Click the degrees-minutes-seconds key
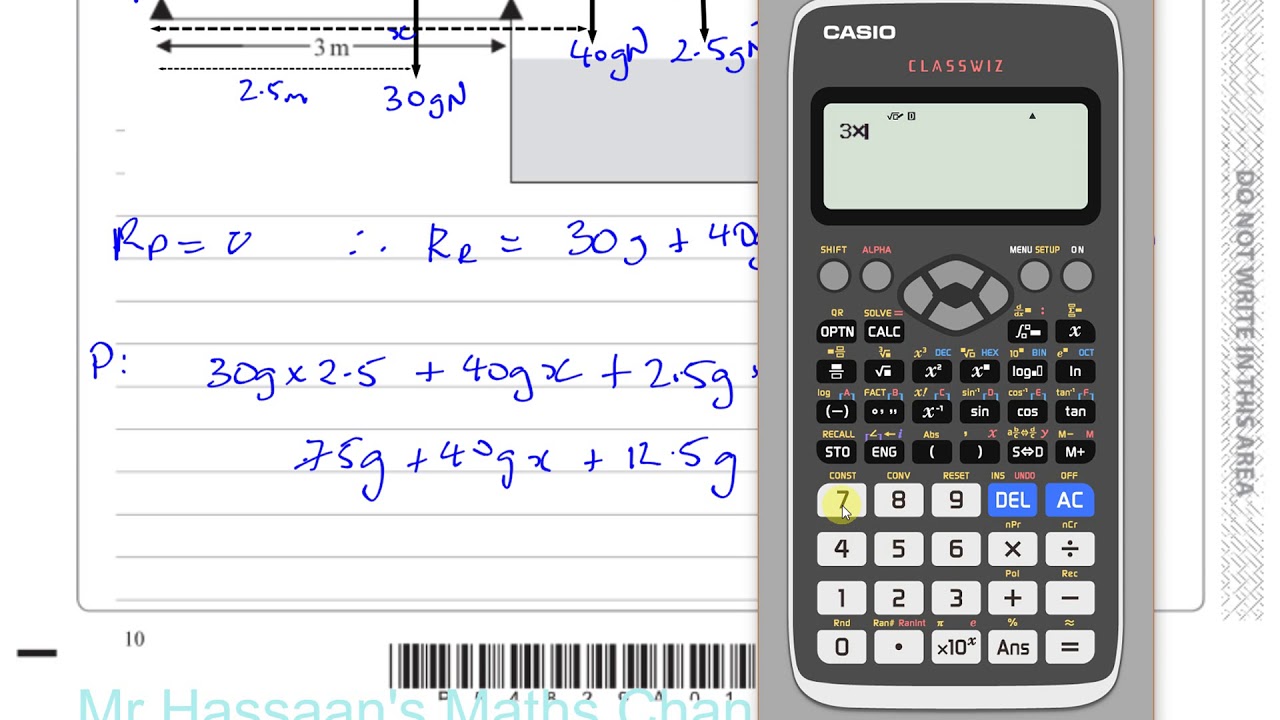Screen dimensions: 1280x720 pos(884,411)
